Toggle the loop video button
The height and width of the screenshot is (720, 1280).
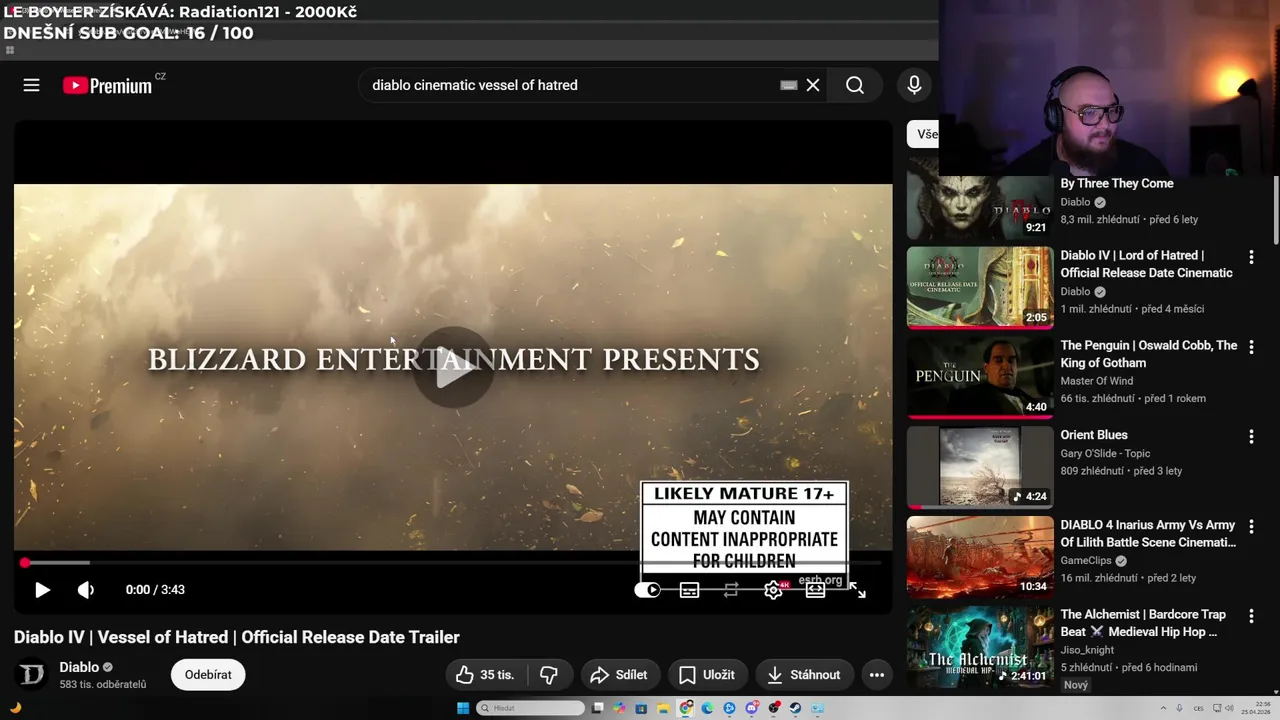pos(731,590)
